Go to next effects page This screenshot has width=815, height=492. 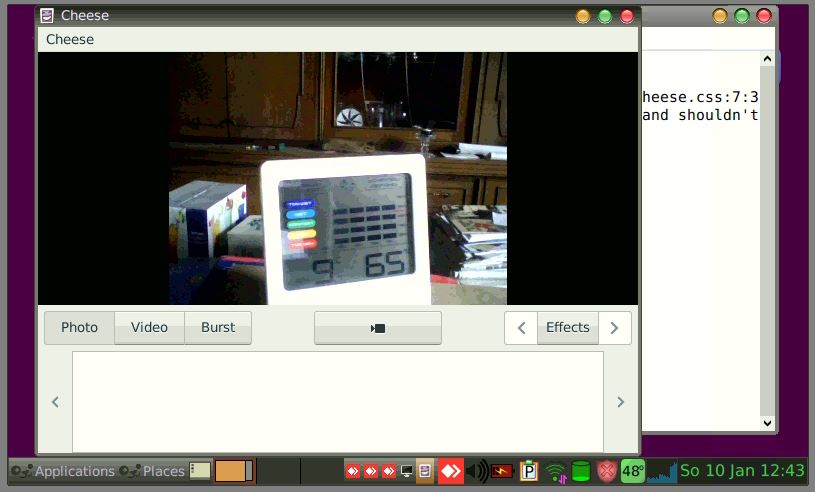(615, 327)
